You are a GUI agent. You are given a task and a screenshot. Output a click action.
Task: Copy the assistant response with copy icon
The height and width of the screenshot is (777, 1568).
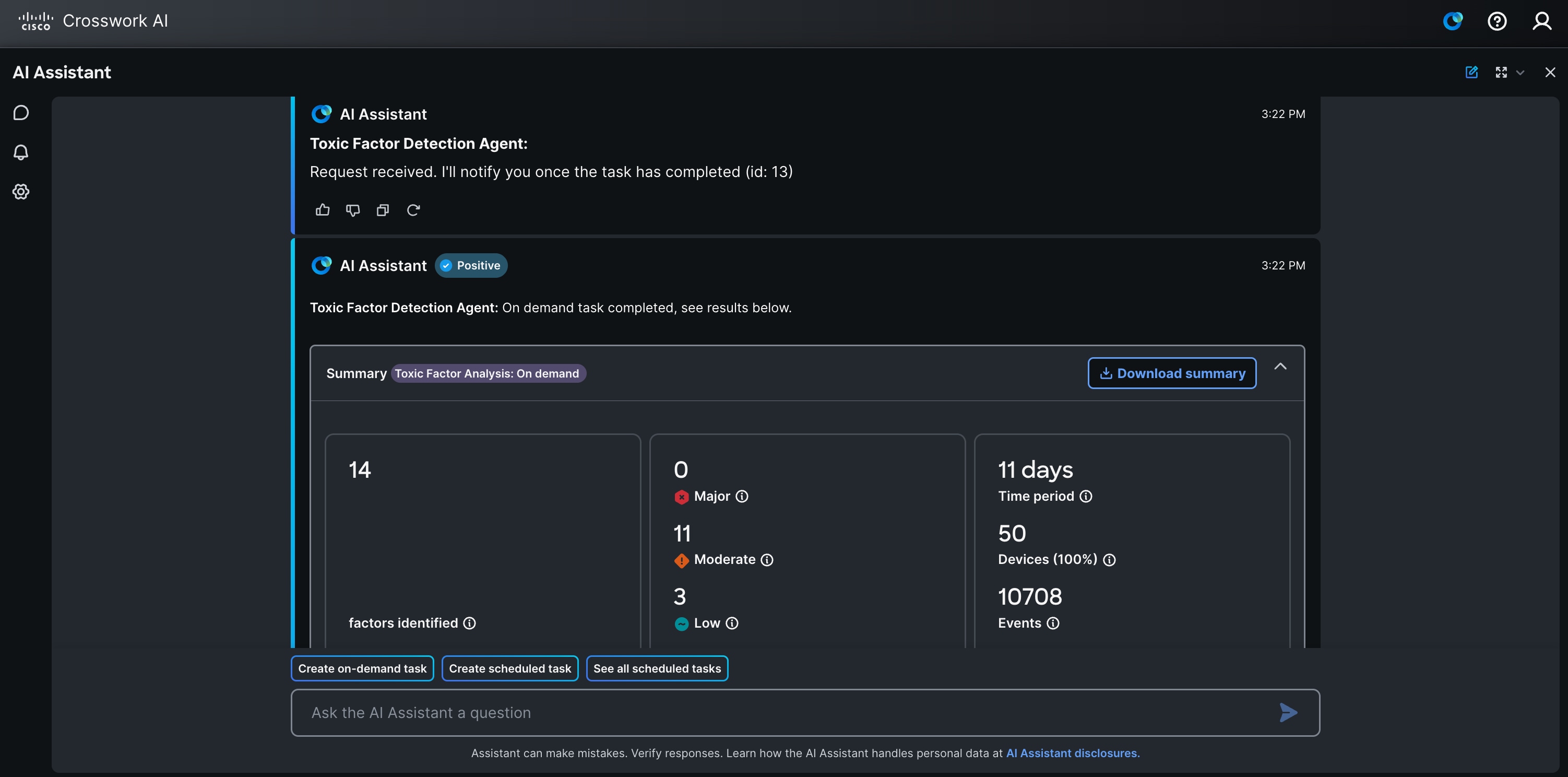coord(383,210)
